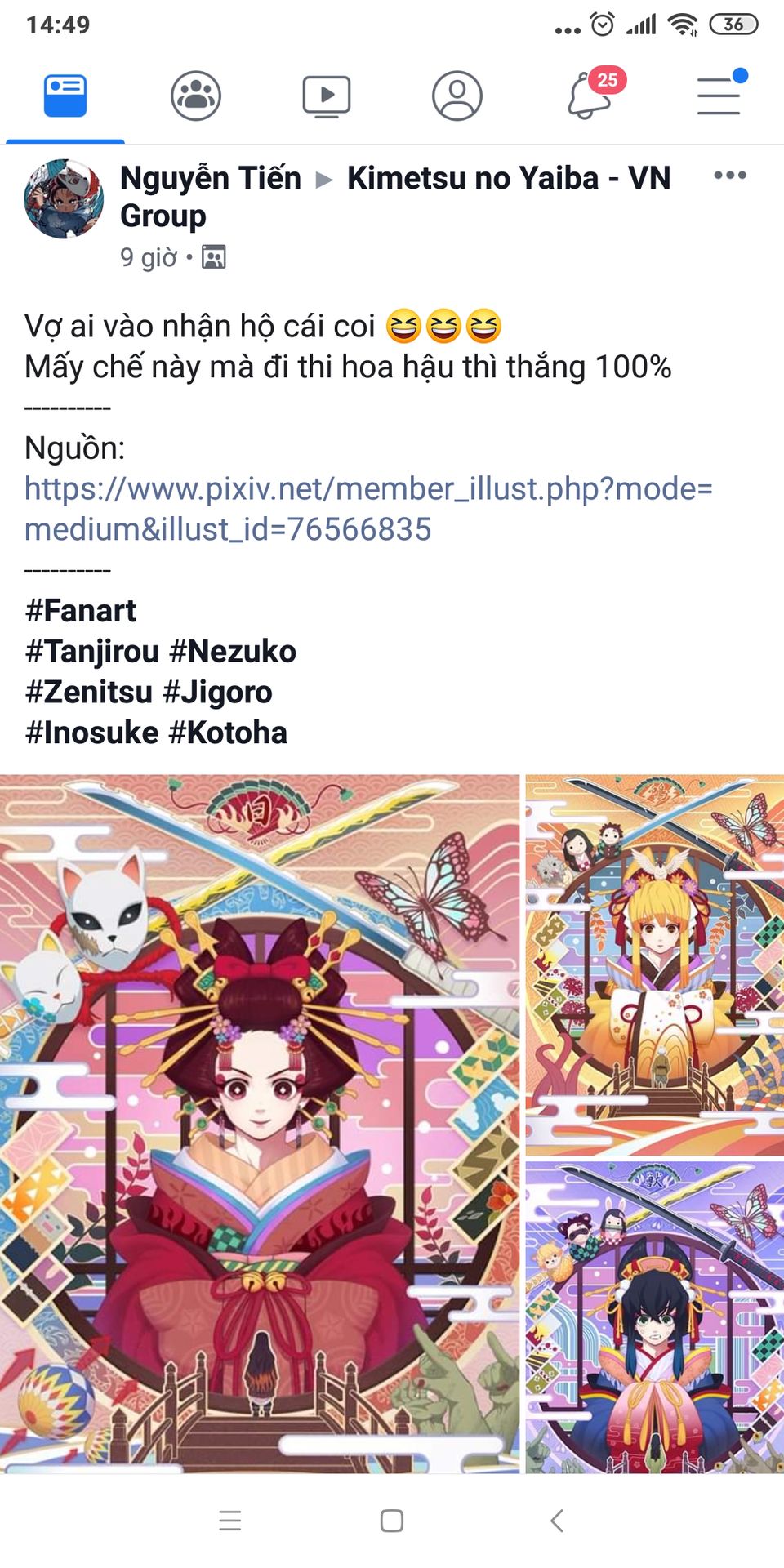Open the News Feed tab
The width and height of the screenshot is (784, 1568).
point(65,96)
